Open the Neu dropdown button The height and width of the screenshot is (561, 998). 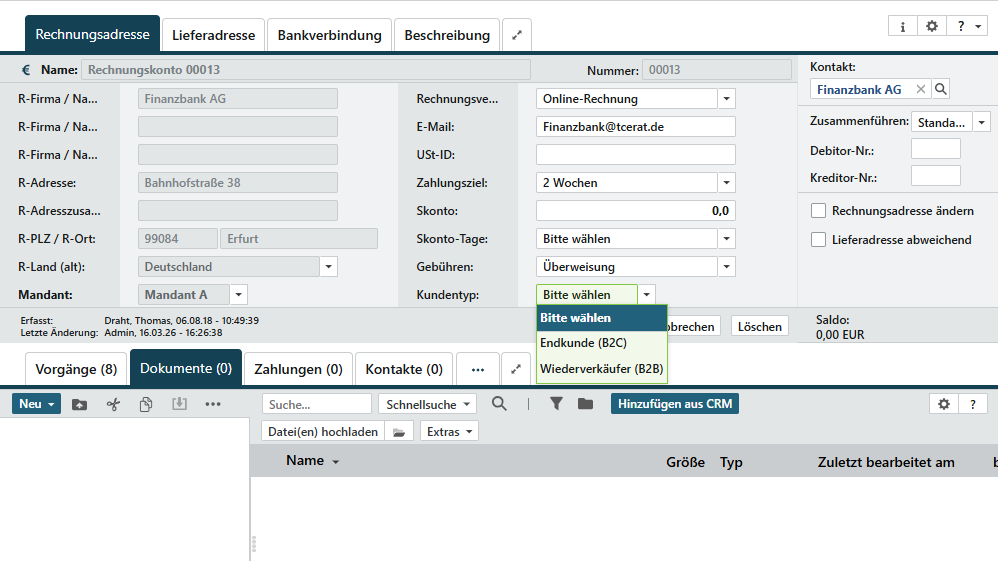tap(36, 404)
